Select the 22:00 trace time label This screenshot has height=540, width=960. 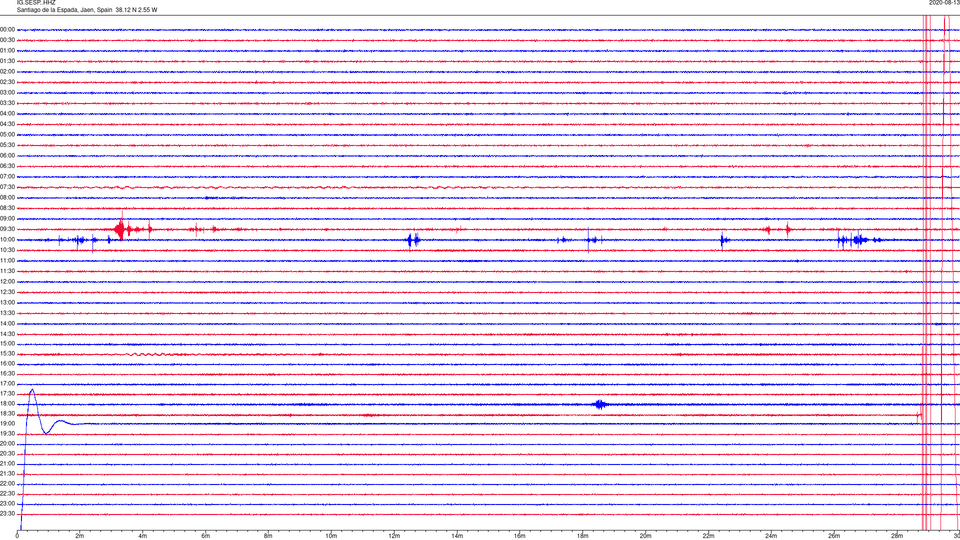7,484
